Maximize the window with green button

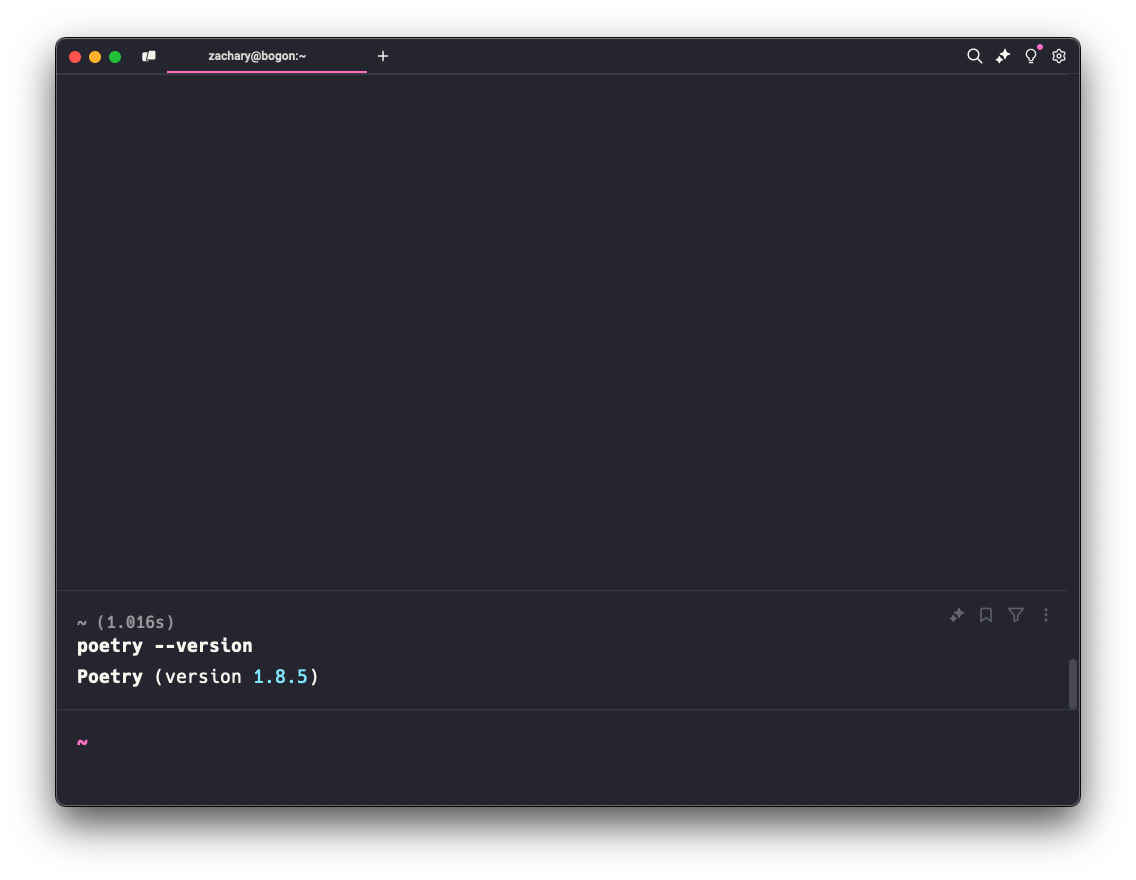(x=115, y=57)
